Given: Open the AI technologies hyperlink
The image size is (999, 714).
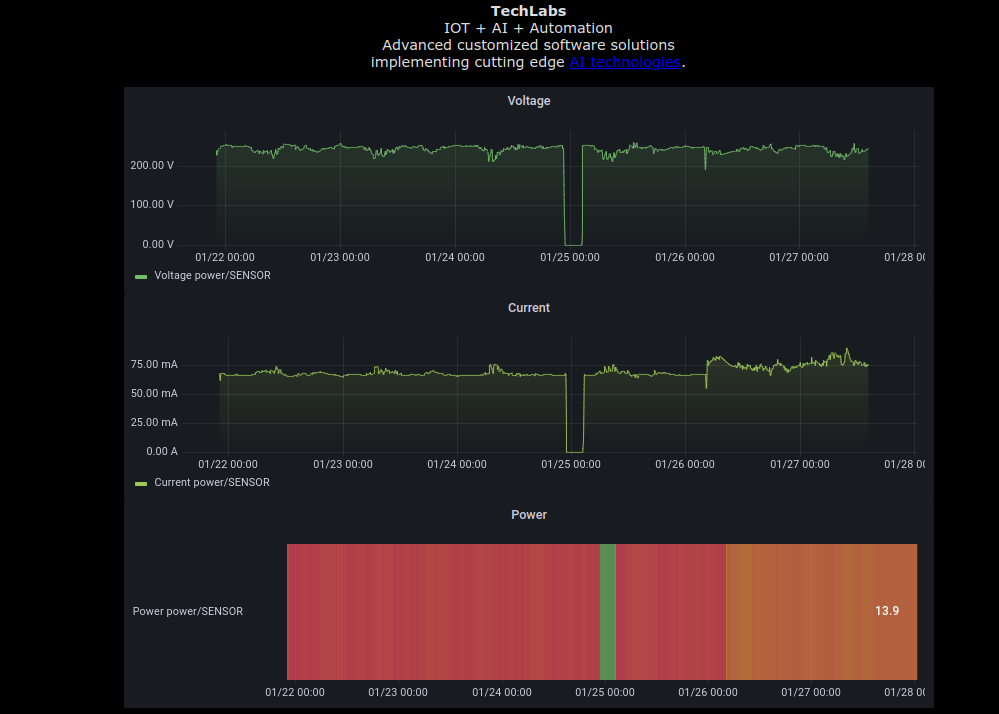Looking at the screenshot, I should click(x=625, y=61).
